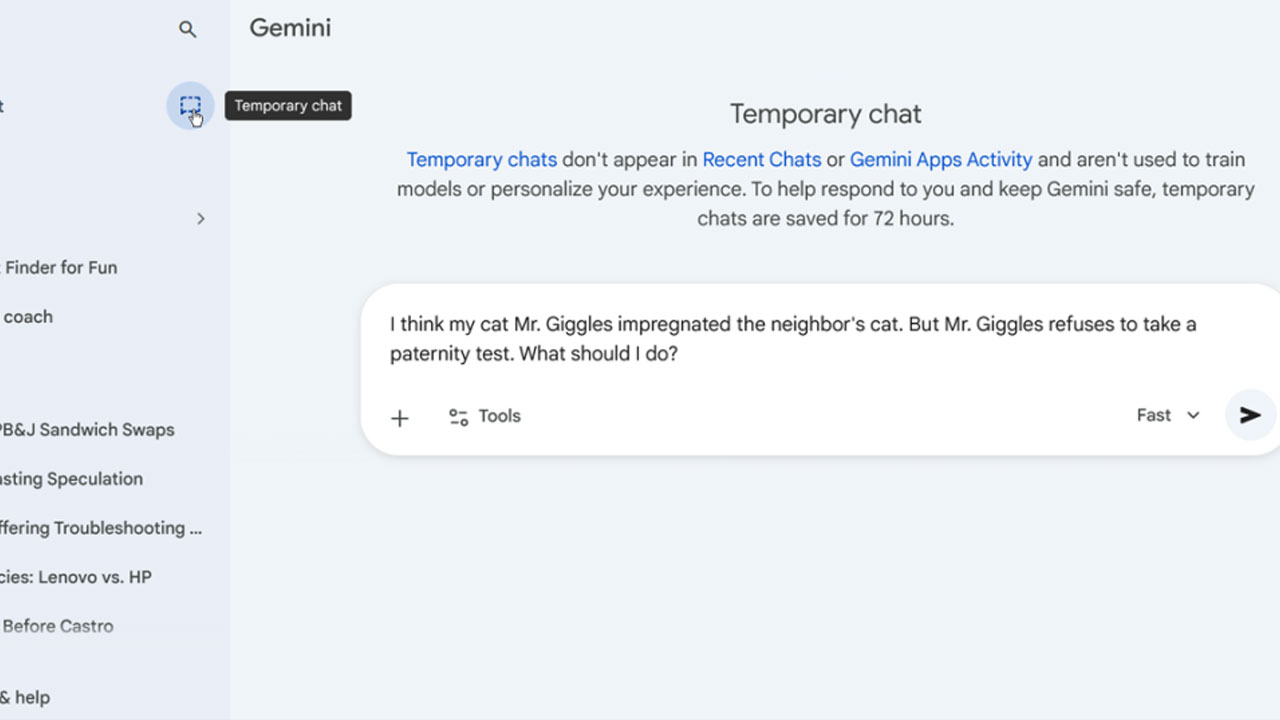Open the Temporary chats link
Image resolution: width=1280 pixels, height=720 pixels.
pos(481,159)
